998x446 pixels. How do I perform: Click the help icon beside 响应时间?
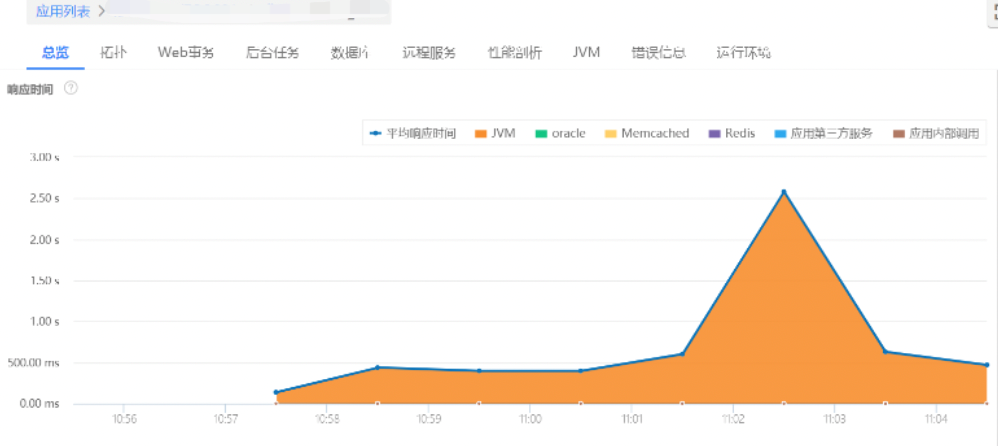pos(71,88)
